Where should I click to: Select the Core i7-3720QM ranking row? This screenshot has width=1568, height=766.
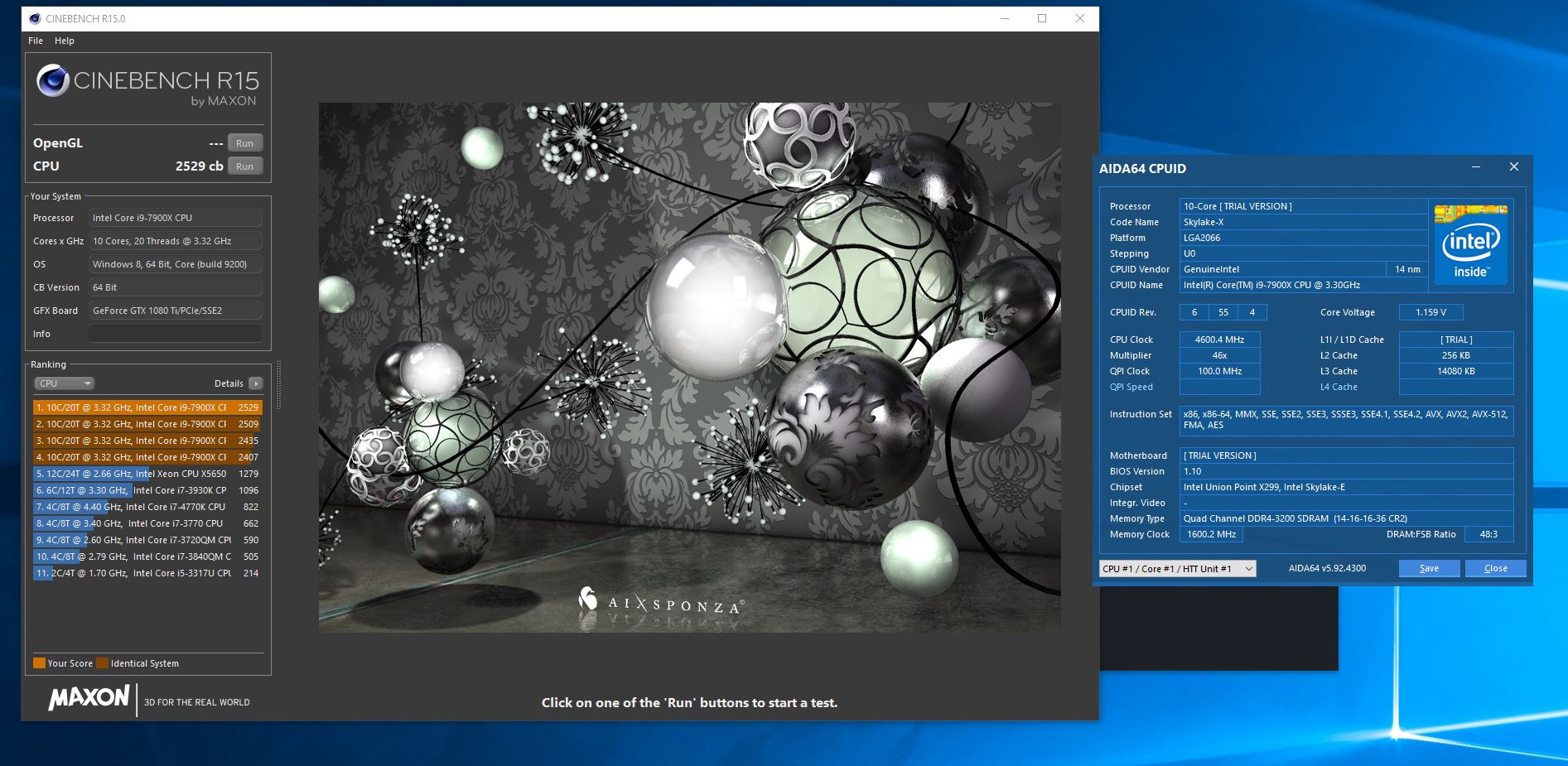[147, 540]
